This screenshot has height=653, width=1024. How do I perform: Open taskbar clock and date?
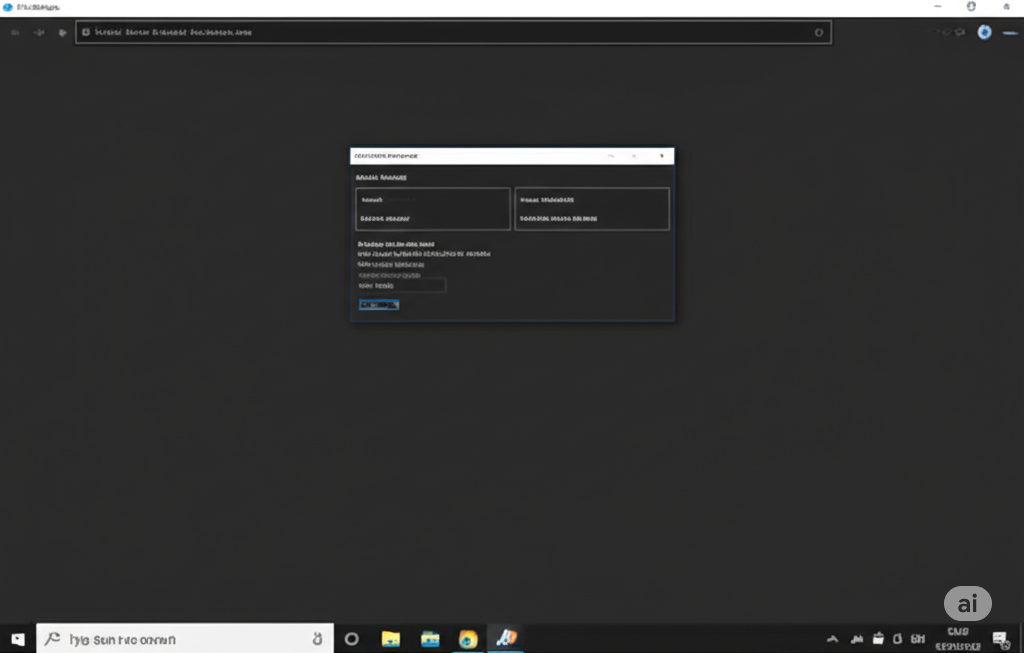(x=957, y=639)
